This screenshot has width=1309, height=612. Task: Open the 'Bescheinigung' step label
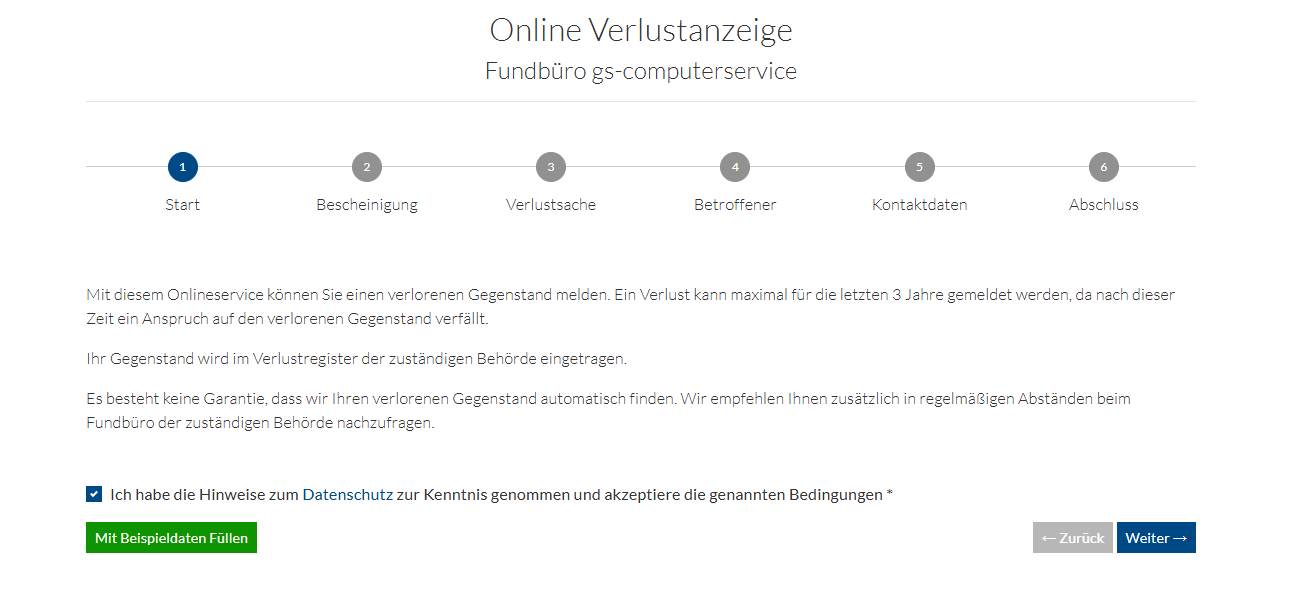tap(367, 205)
